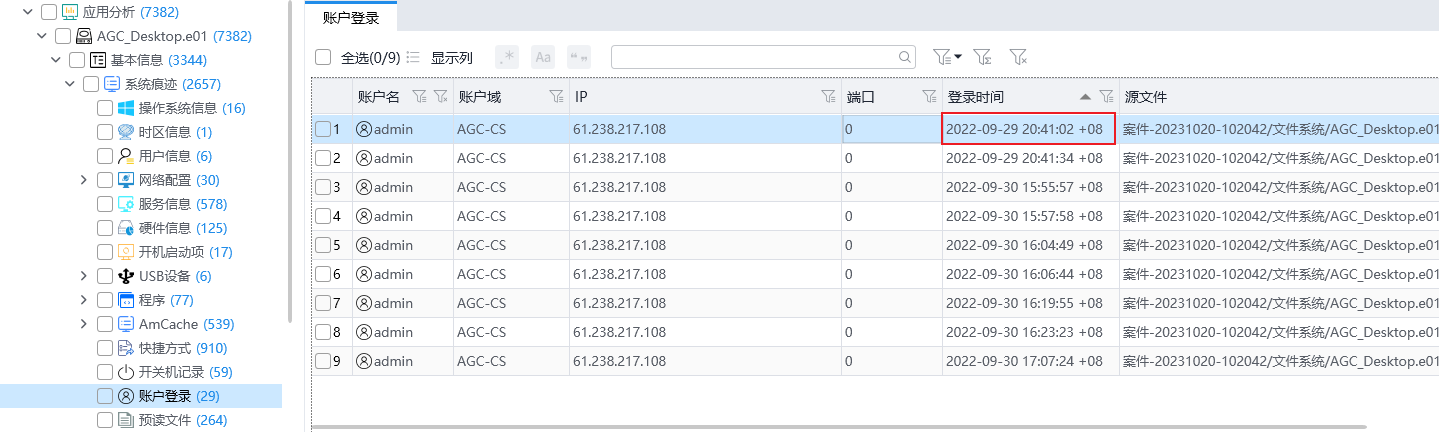Check the 全选 select-all checkbox

(x=323, y=58)
